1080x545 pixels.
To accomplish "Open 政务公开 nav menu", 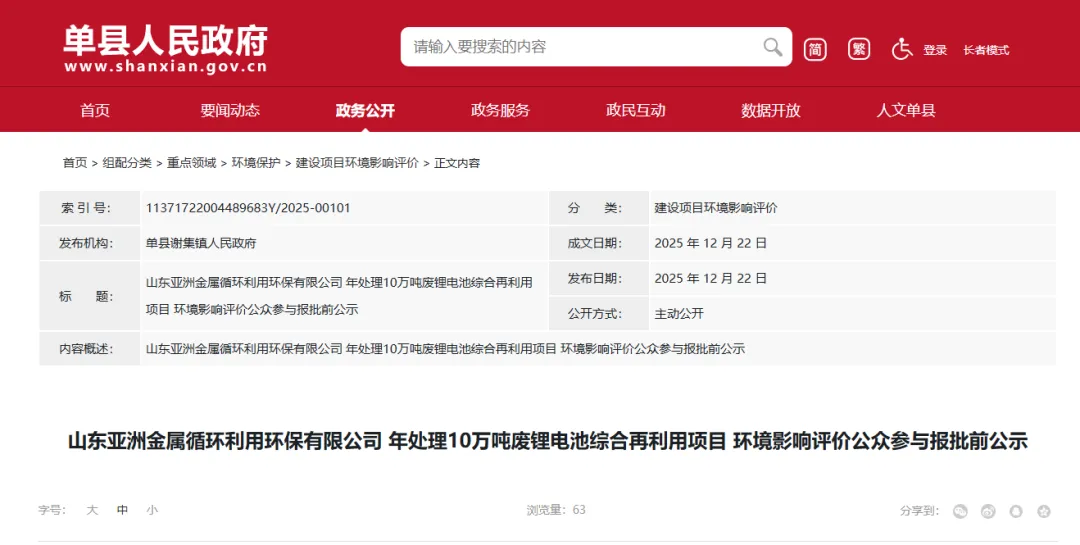I will pos(365,110).
